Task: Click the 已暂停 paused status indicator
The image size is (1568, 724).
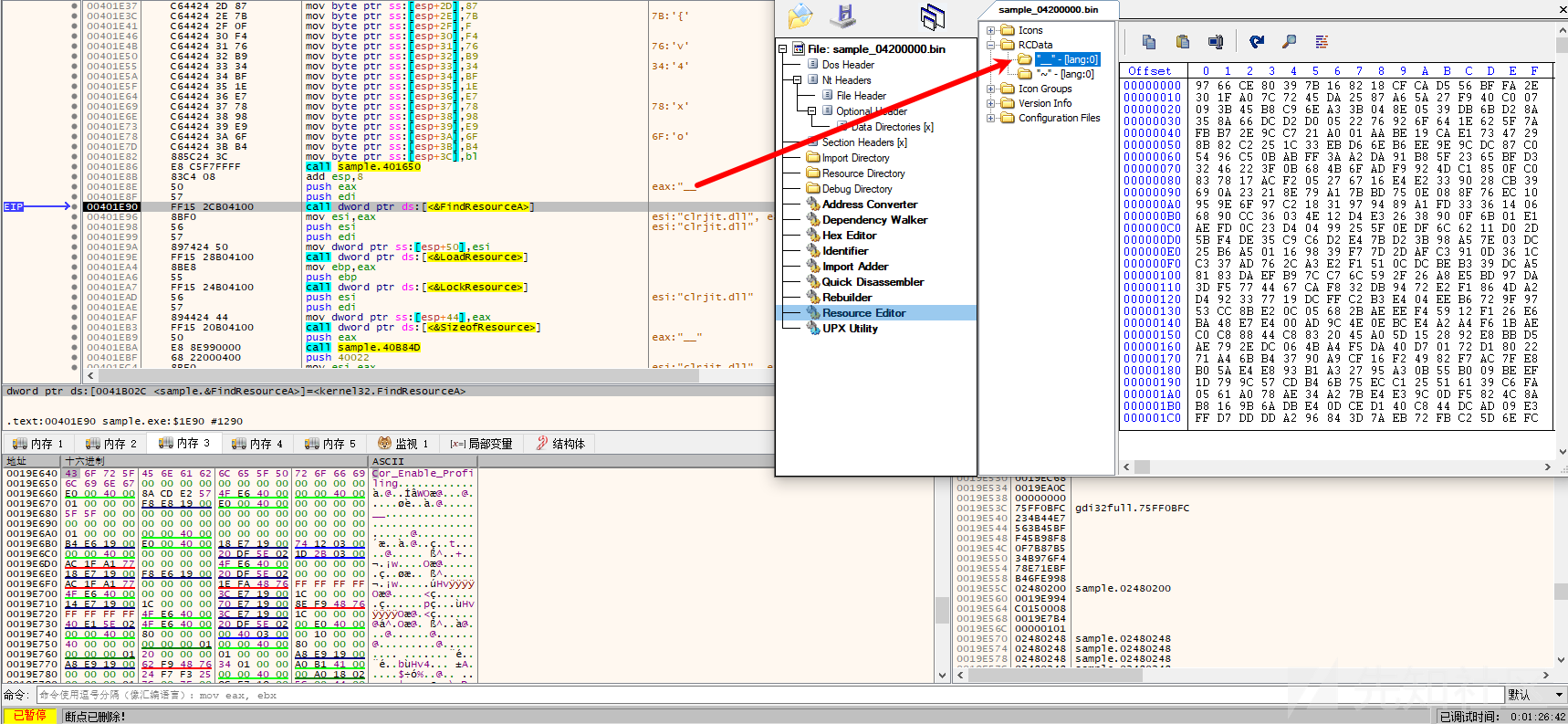Action: click(x=29, y=716)
